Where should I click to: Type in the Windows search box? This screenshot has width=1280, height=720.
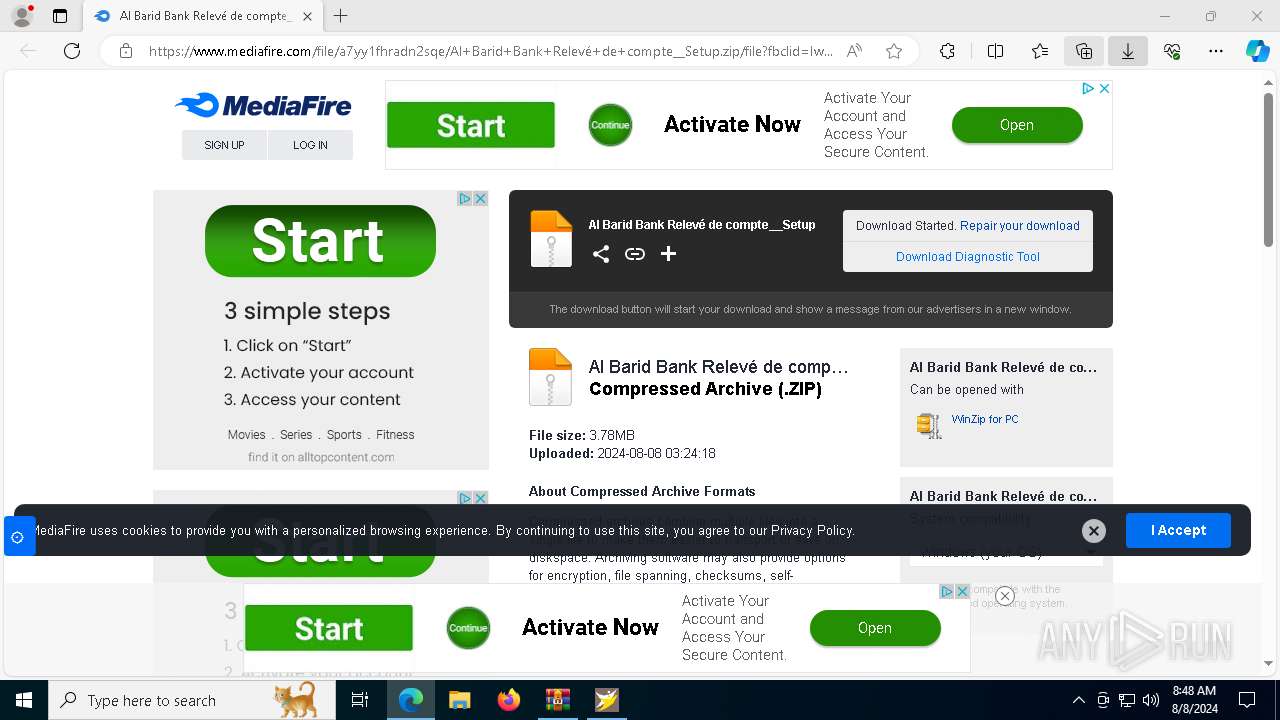pyautogui.click(x=192, y=700)
